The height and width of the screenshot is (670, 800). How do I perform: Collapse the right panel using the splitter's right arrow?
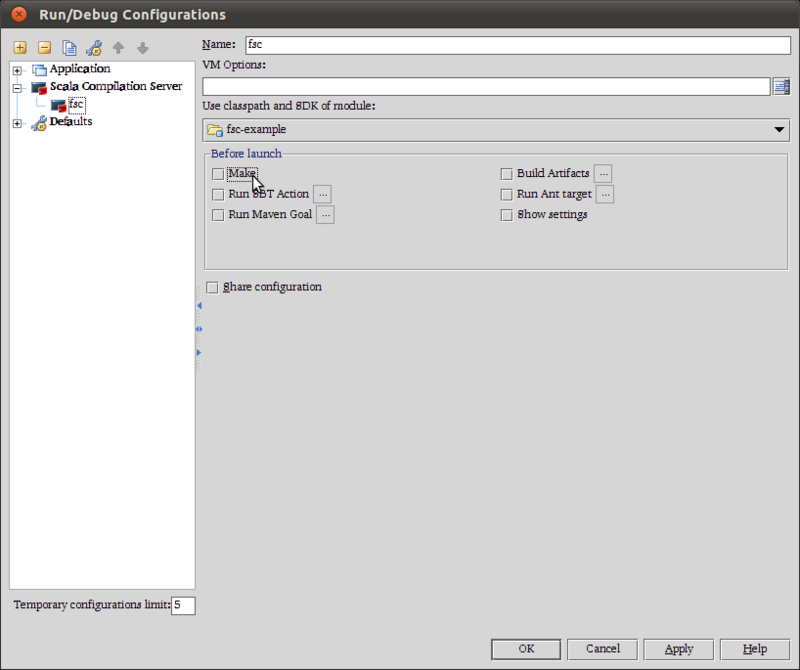coord(199,353)
